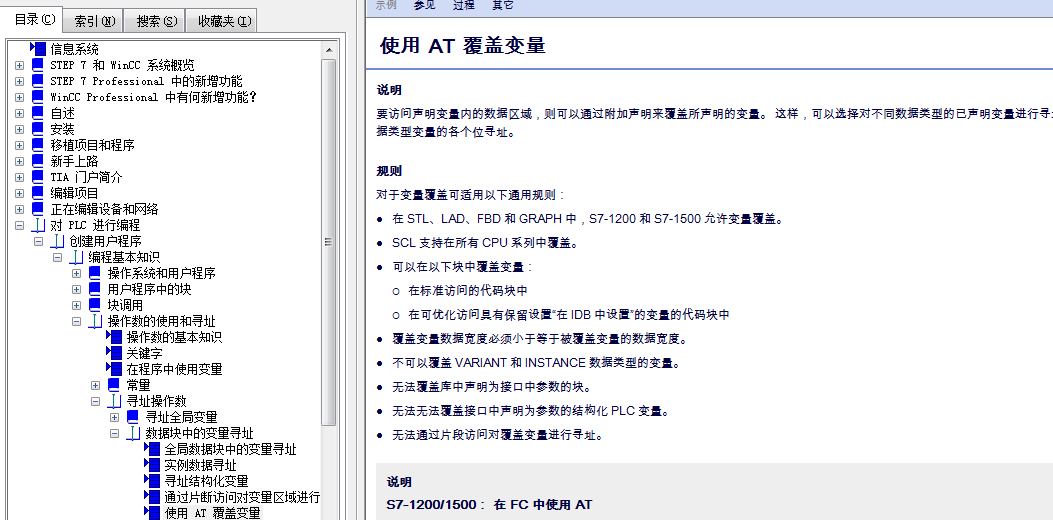Expand 操作系统和用户程序 node
The image size is (1053, 520).
77,273
